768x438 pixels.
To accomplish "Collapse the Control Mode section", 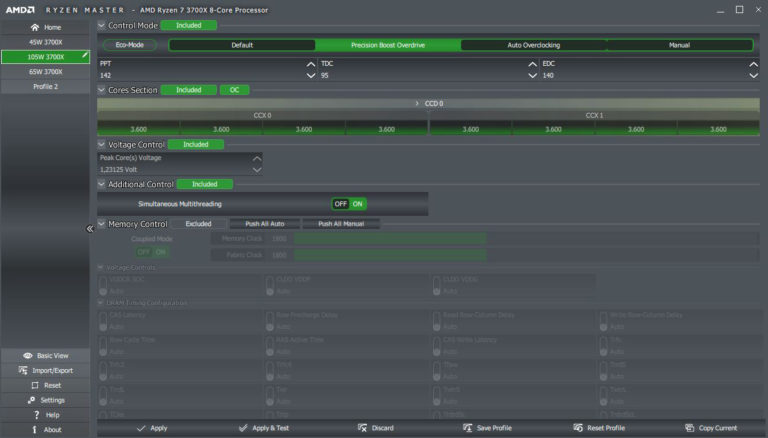I will (x=101, y=25).
